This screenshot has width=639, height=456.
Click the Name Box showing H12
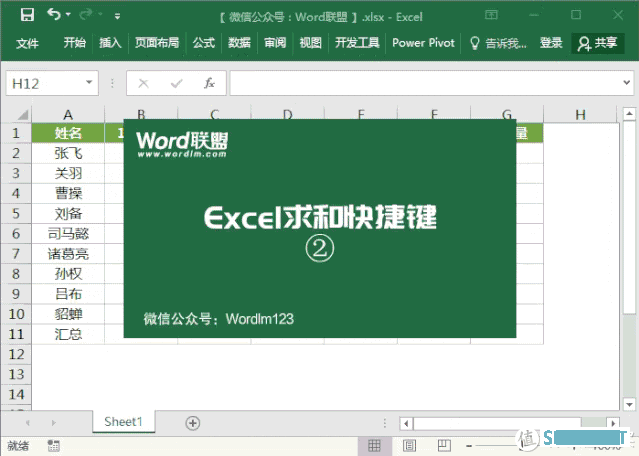pos(45,83)
